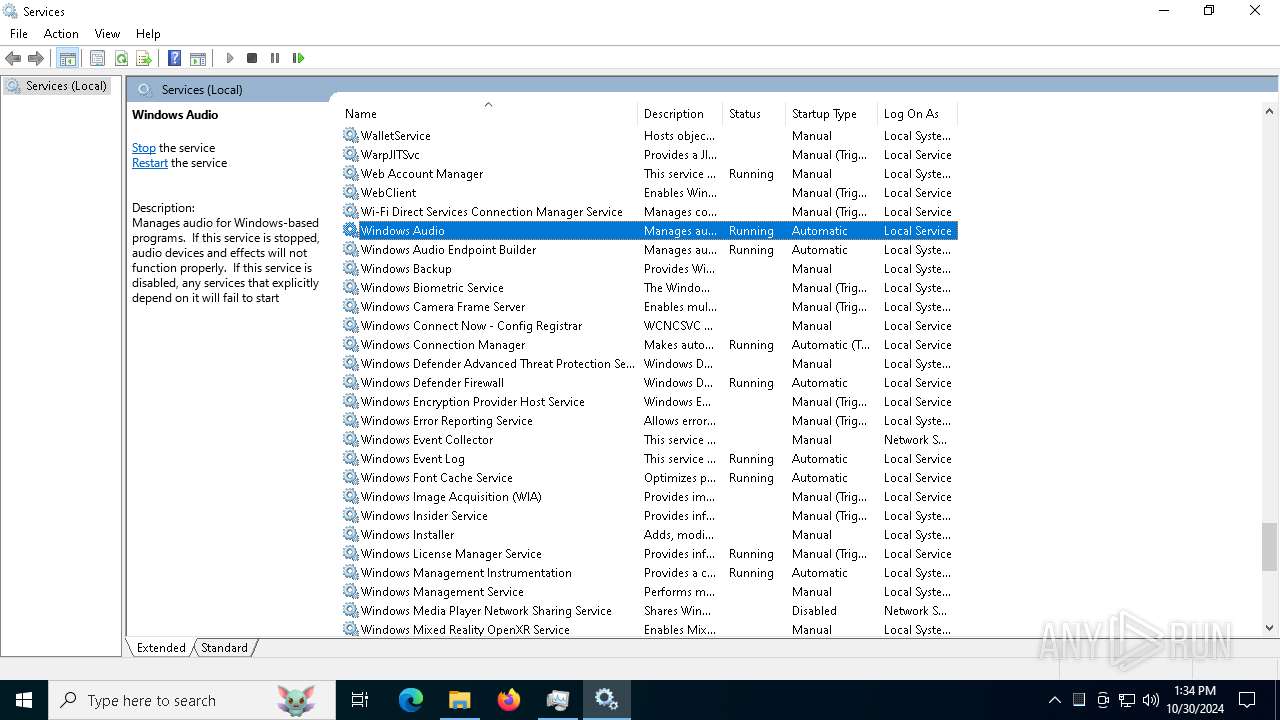Select Windows Media Player Network Sharing Service
The height and width of the screenshot is (720, 1280).
[649, 611]
